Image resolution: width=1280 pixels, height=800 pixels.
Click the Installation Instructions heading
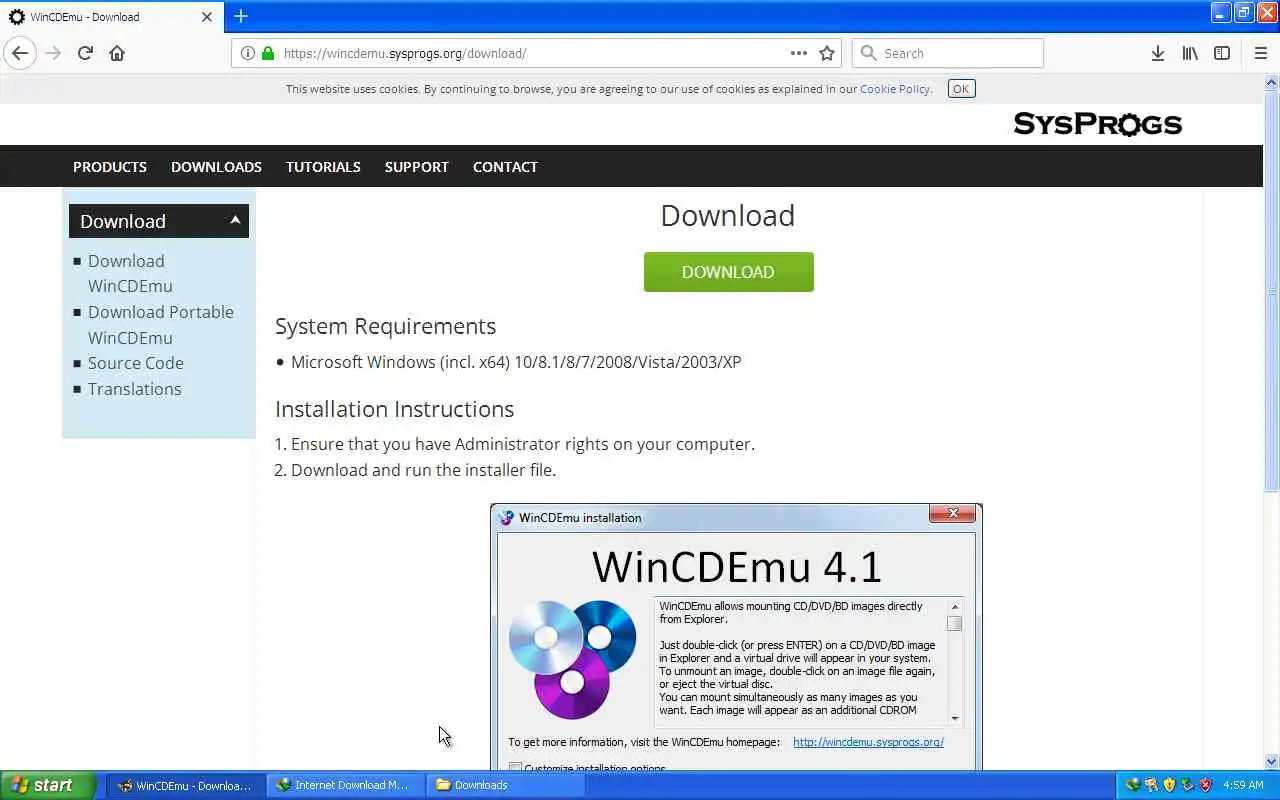394,409
